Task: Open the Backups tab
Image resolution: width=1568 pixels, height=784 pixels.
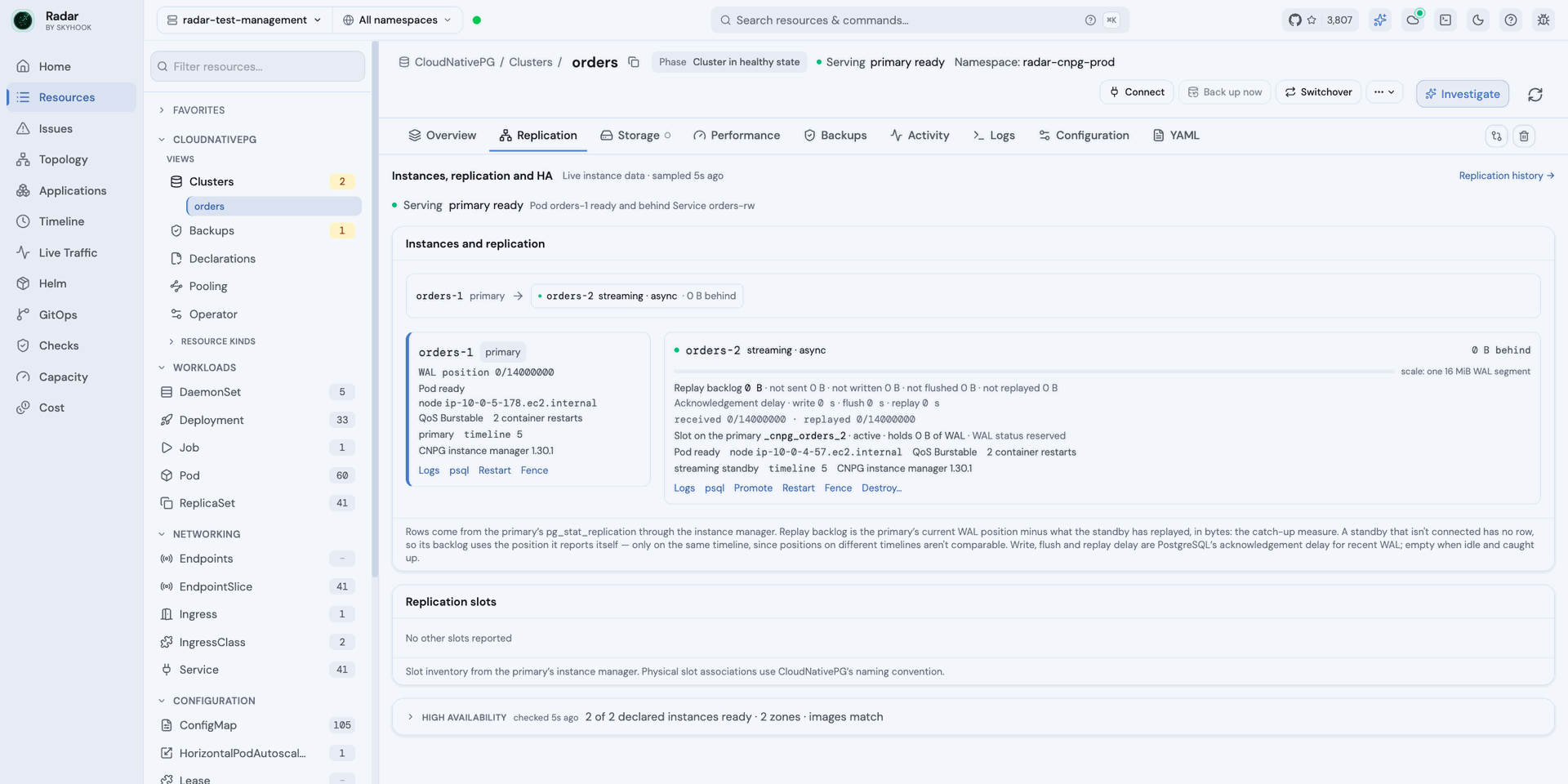Action: coord(835,136)
